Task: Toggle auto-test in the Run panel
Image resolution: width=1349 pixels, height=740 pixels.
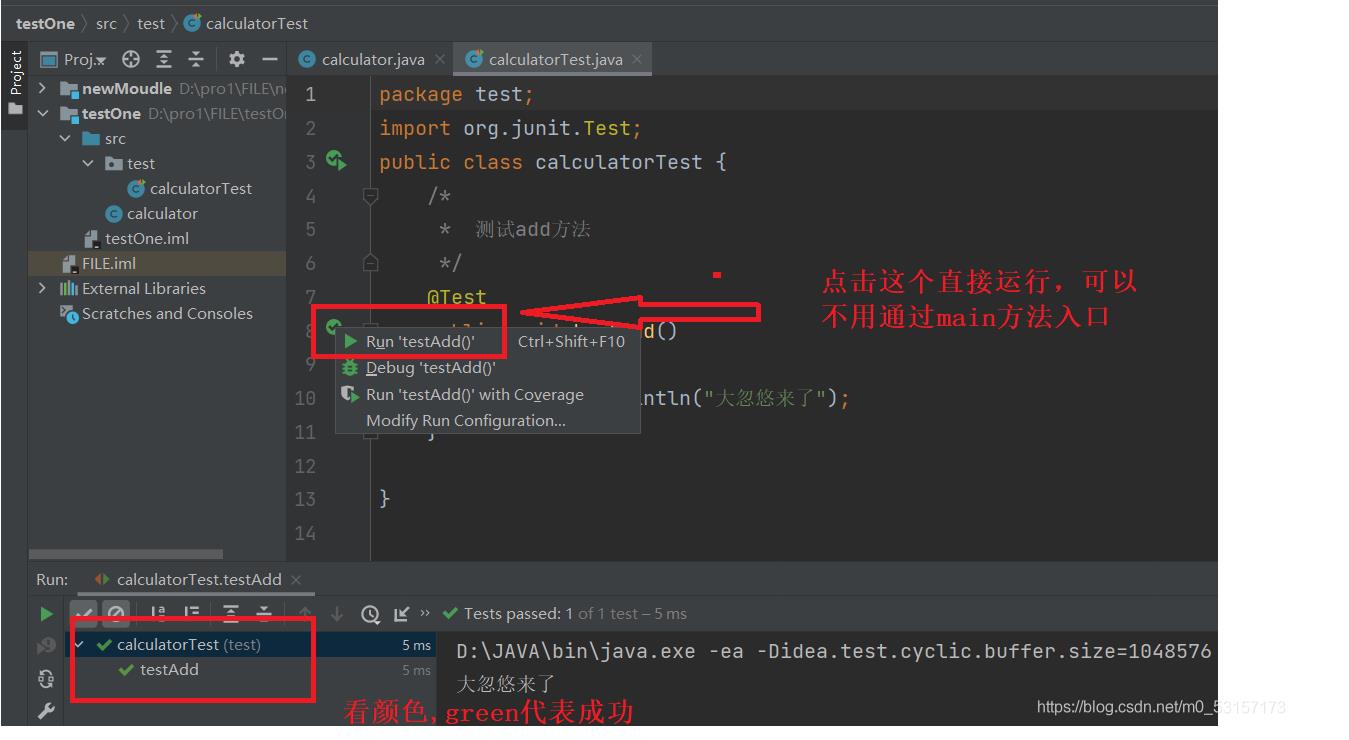Action: tap(46, 679)
